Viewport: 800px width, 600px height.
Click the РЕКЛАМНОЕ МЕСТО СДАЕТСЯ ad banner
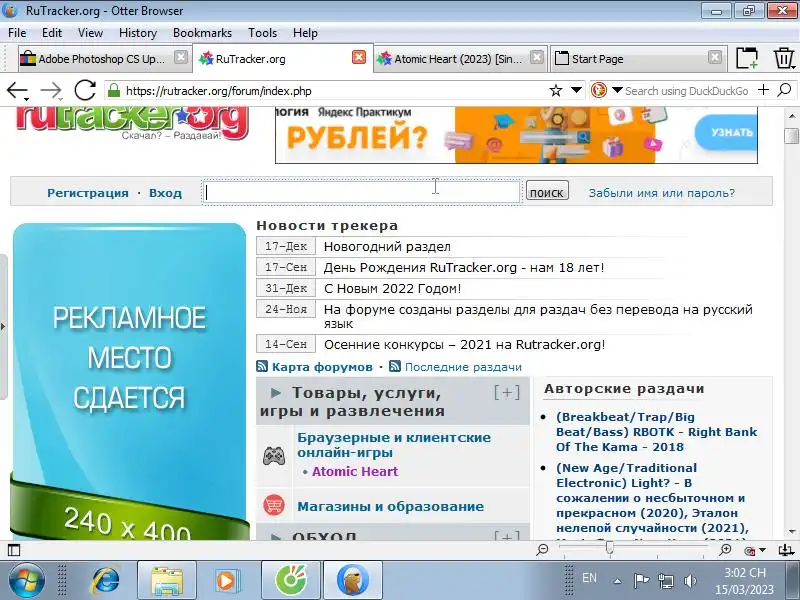(x=130, y=381)
